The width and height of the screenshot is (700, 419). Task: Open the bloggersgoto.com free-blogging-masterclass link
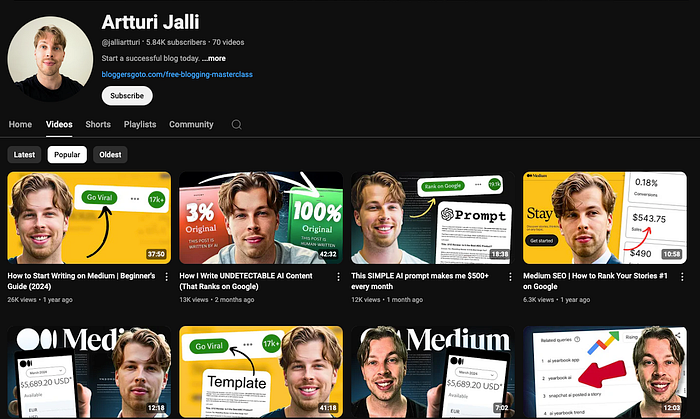point(177,75)
